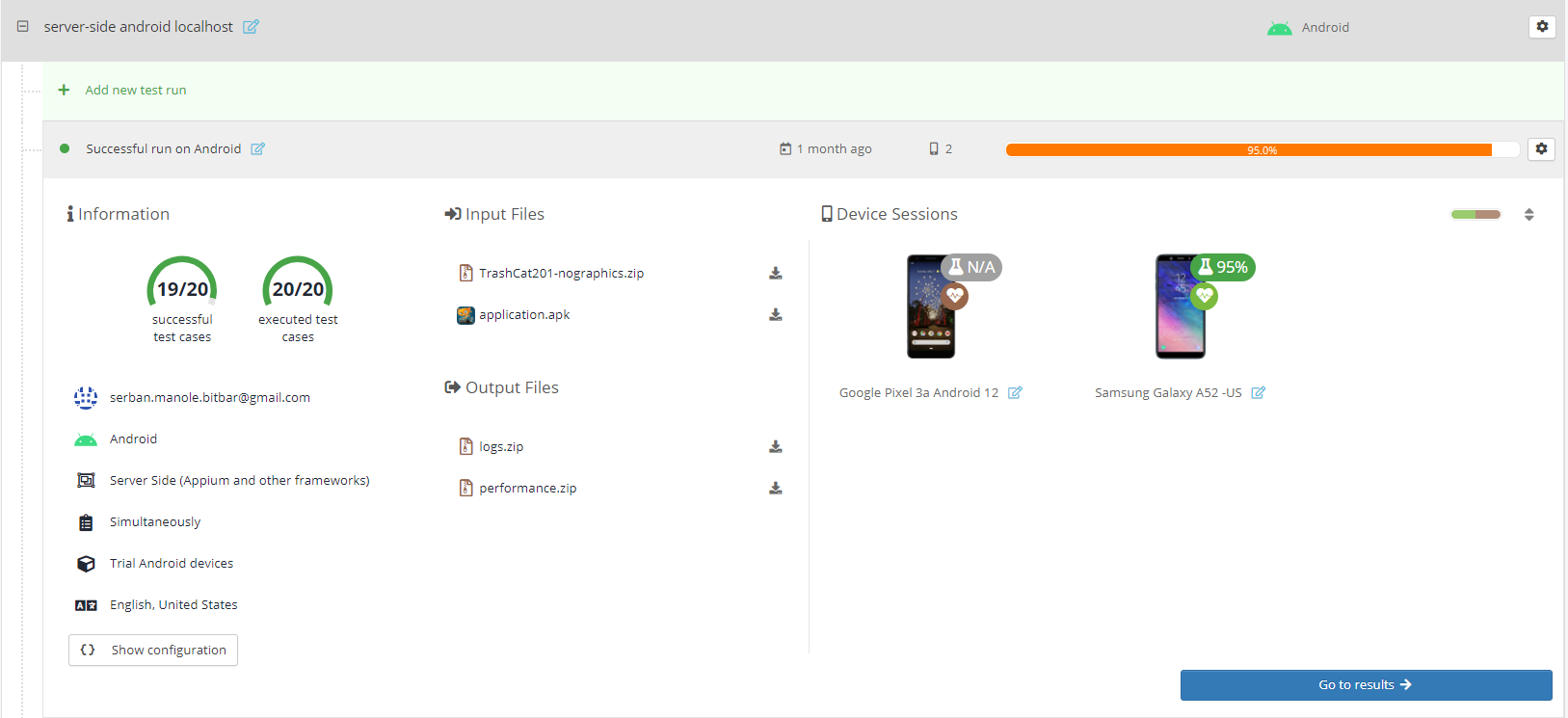Download the TrashCat201-nographics.zip file

(775, 274)
